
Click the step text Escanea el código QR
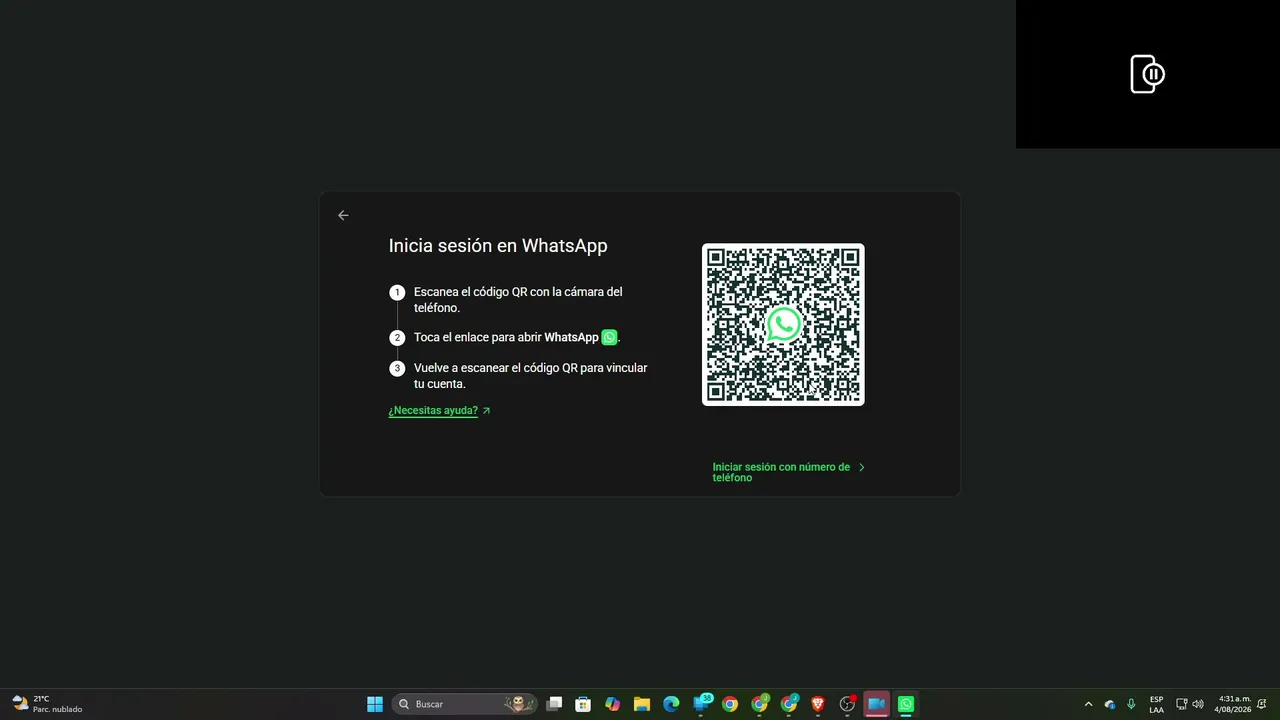518,300
